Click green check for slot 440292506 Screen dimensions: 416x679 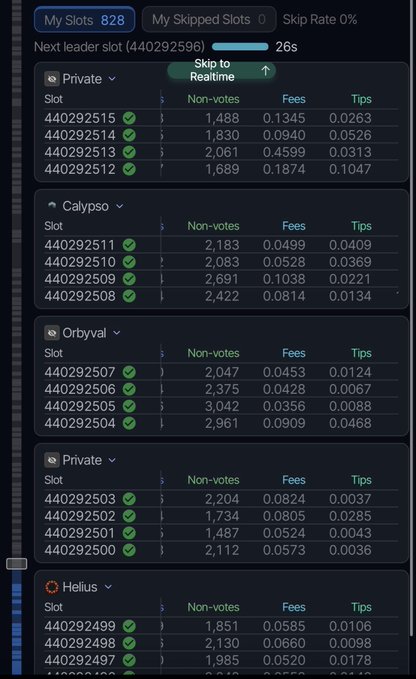pyautogui.click(x=129, y=389)
